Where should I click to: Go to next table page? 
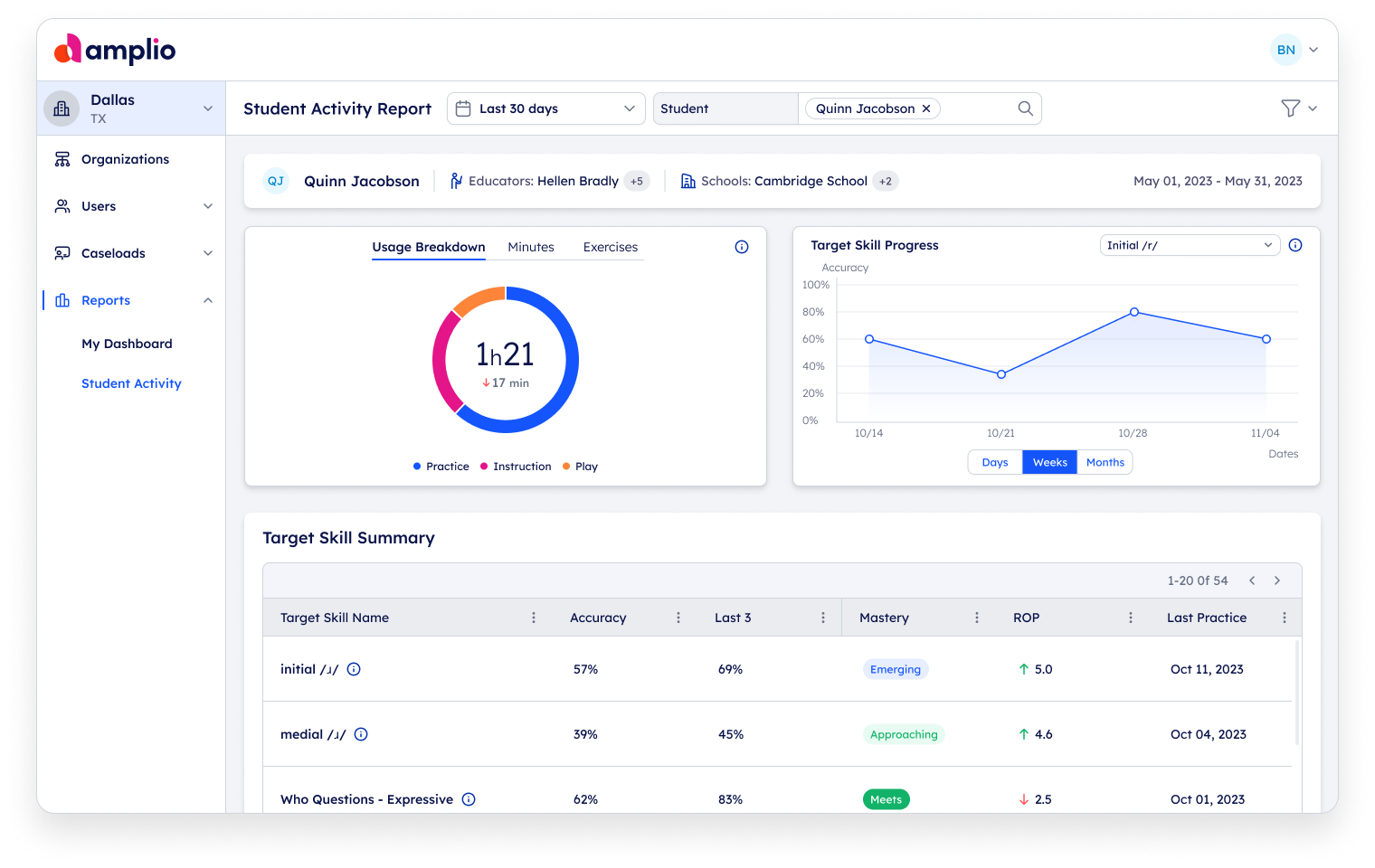1277,580
